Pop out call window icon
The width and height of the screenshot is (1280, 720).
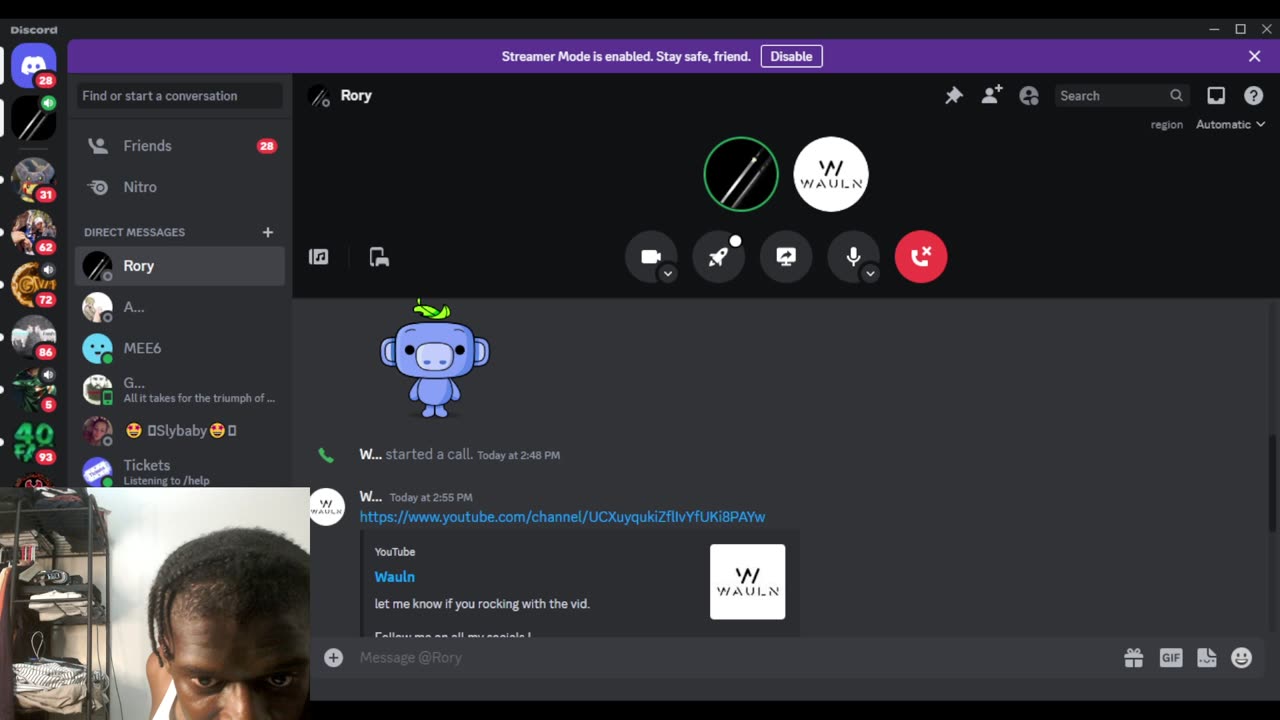tap(379, 257)
